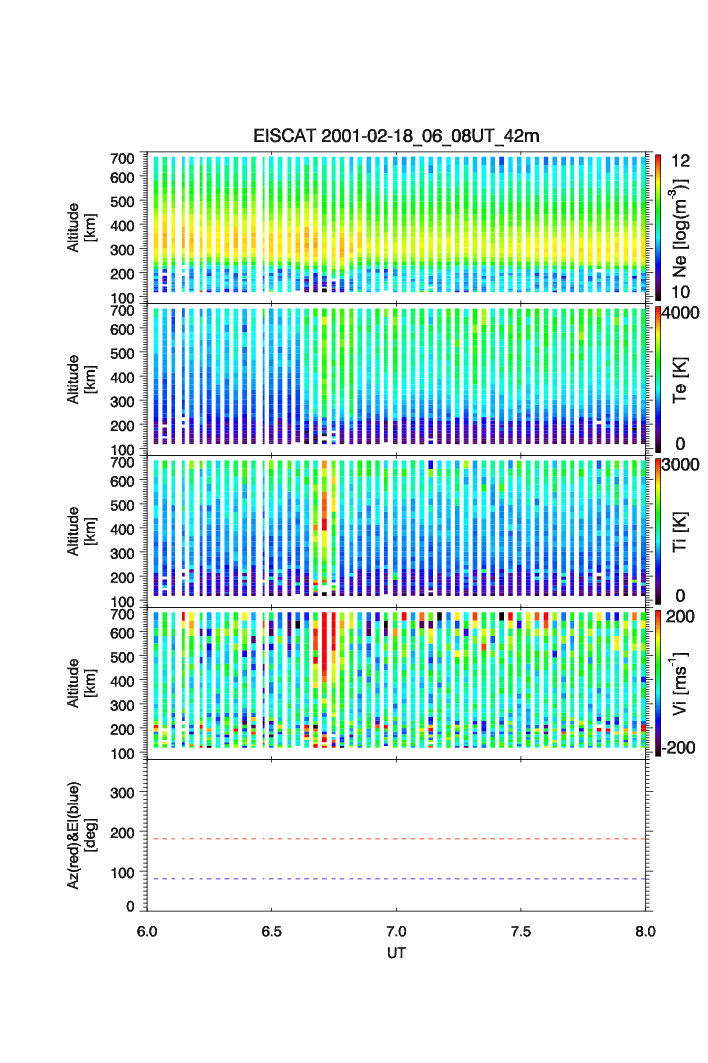This screenshot has height=1063, width=708.
Task: Click the Az(red)&El(blue) axis label
Action: (82, 835)
